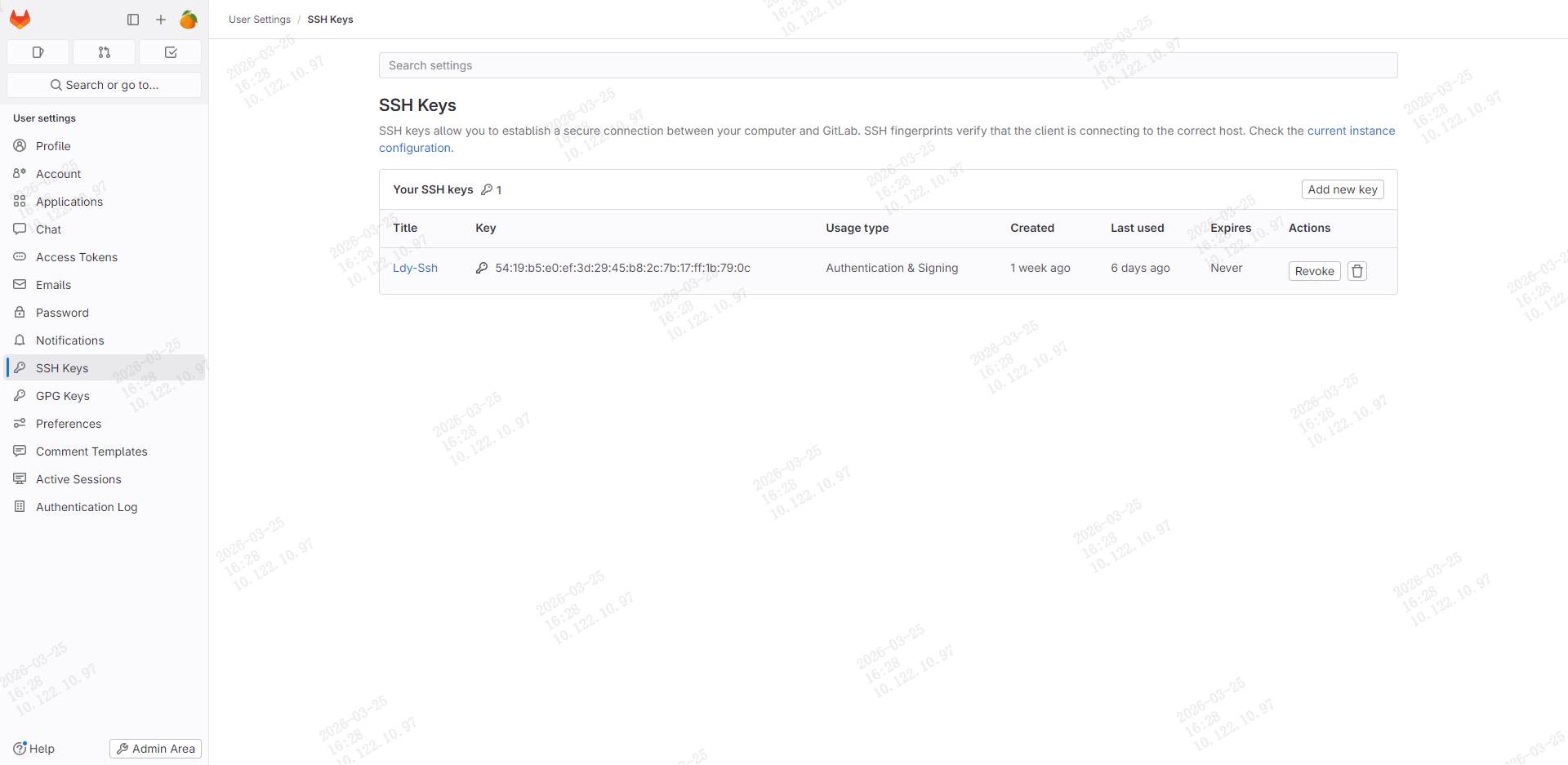
Task: Click the Key column header
Action: (486, 228)
